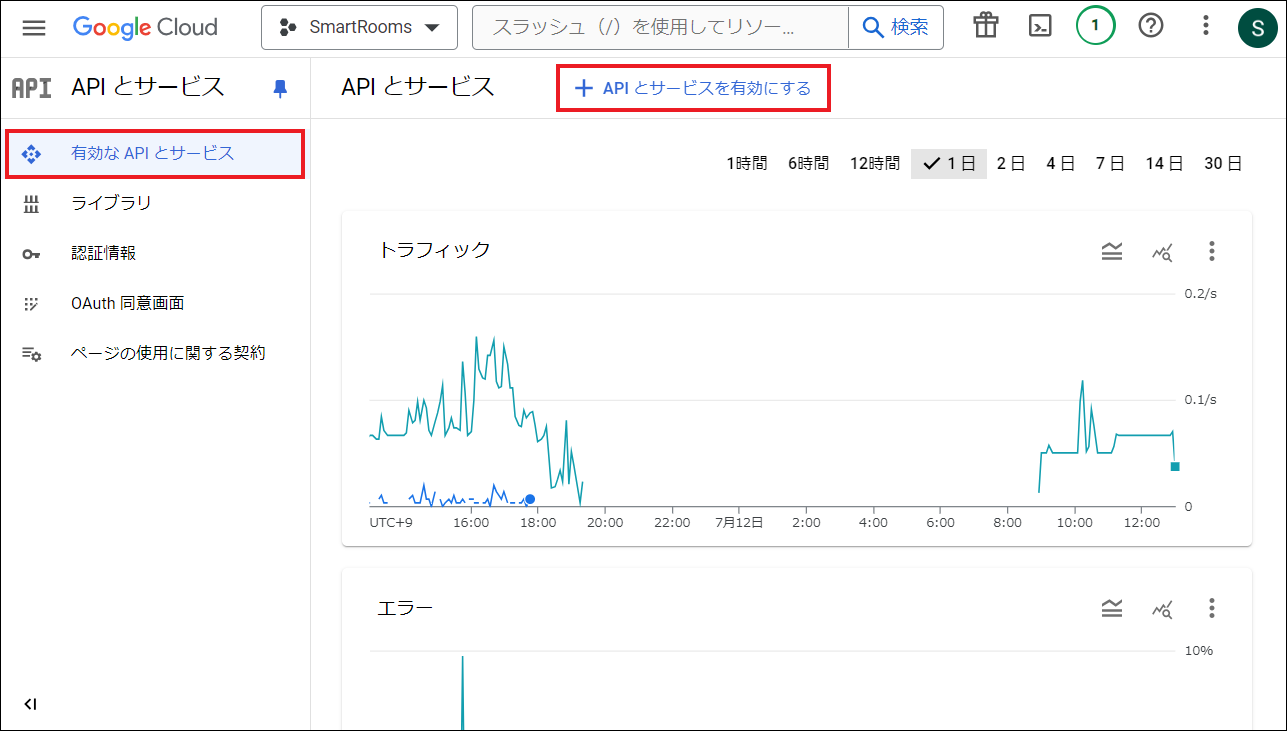This screenshot has height=731, width=1287.
Task: Unpin the API とサービス pin icon
Action: click(x=280, y=88)
